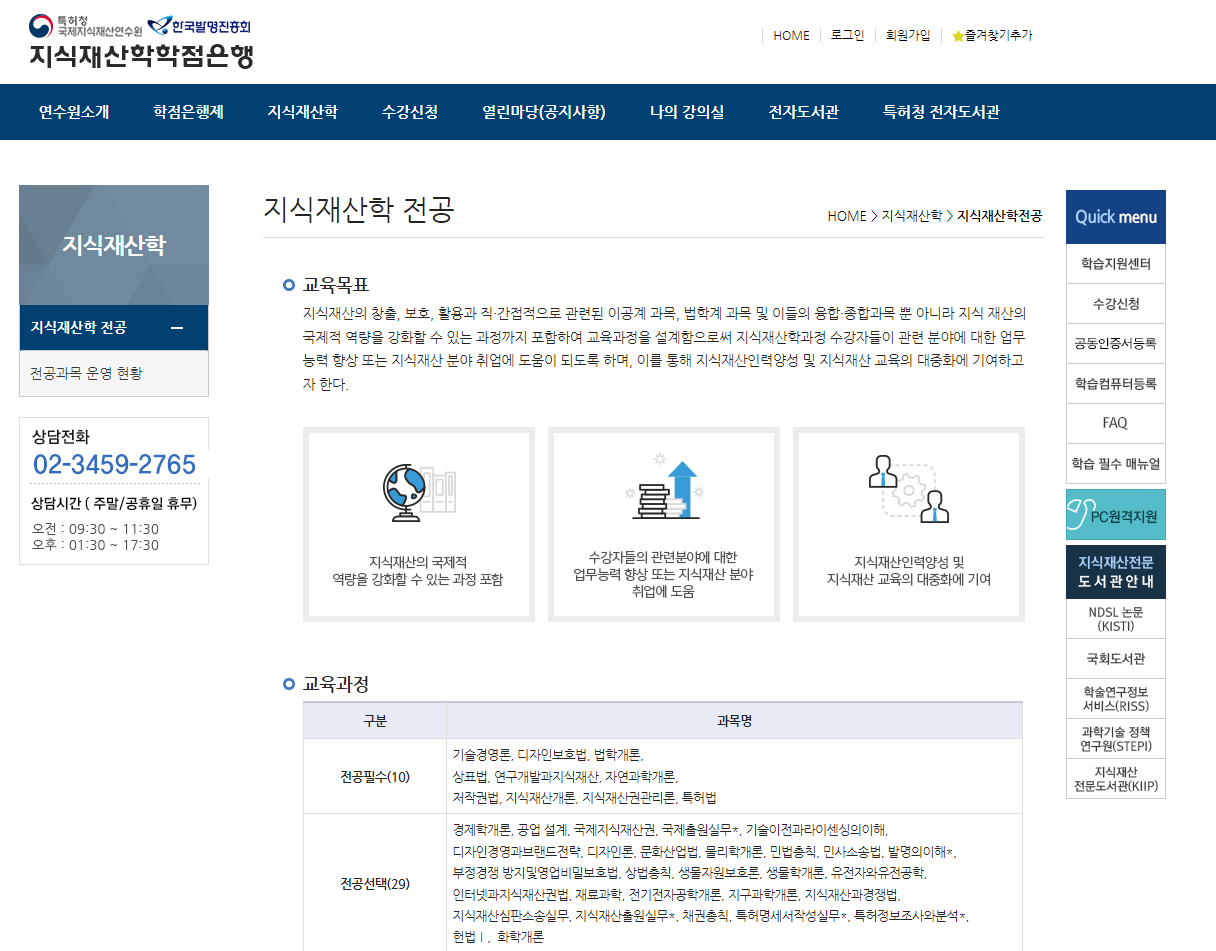
Task: Click the 로그인 link
Action: click(846, 35)
